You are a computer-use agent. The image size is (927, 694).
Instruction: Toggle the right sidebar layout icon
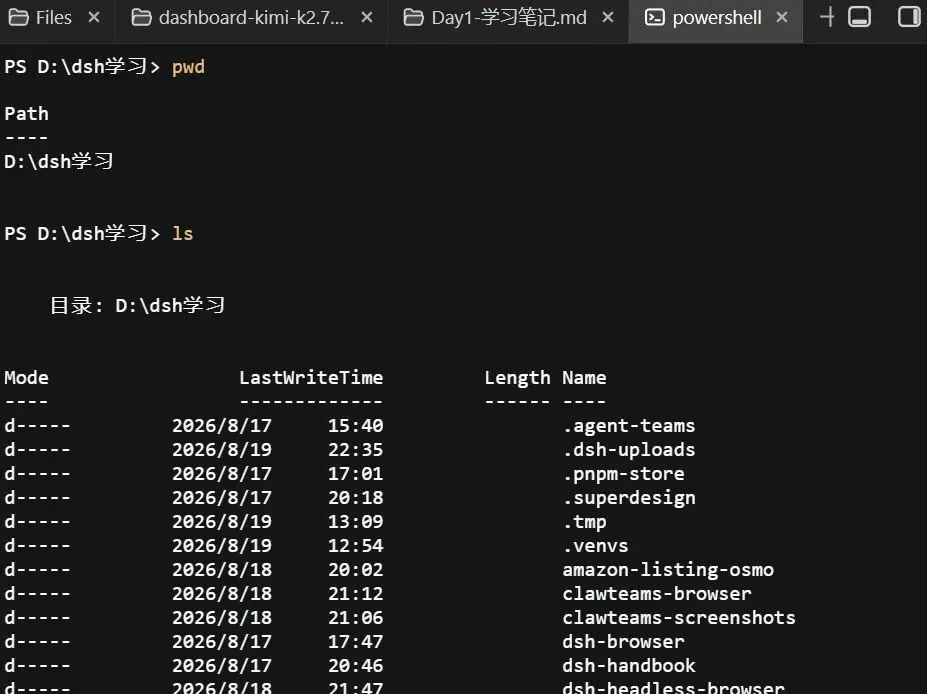pos(909,17)
